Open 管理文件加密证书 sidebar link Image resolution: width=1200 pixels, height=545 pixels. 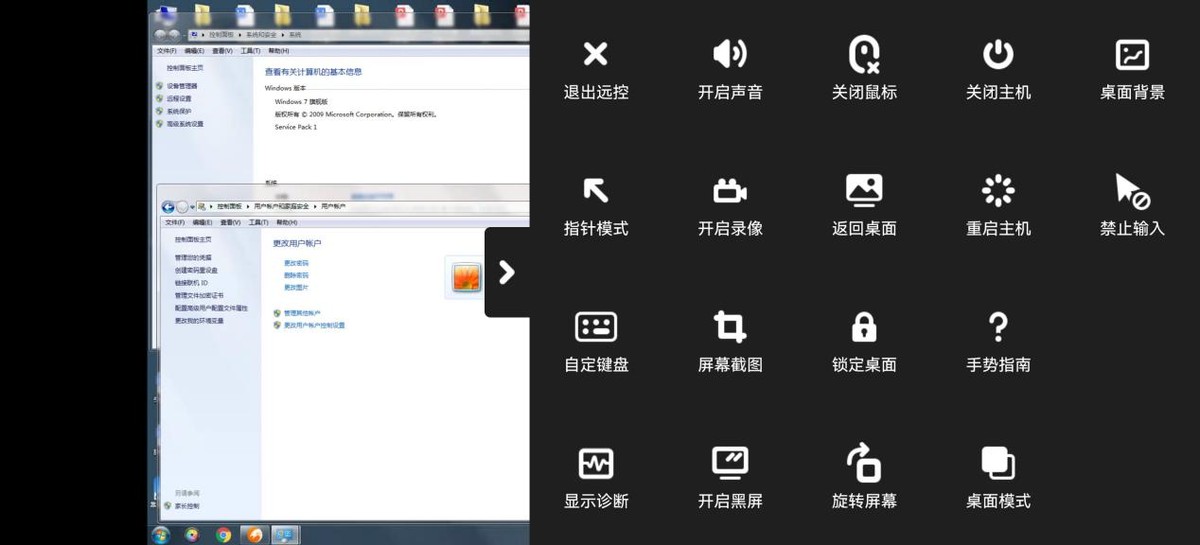[199, 295]
